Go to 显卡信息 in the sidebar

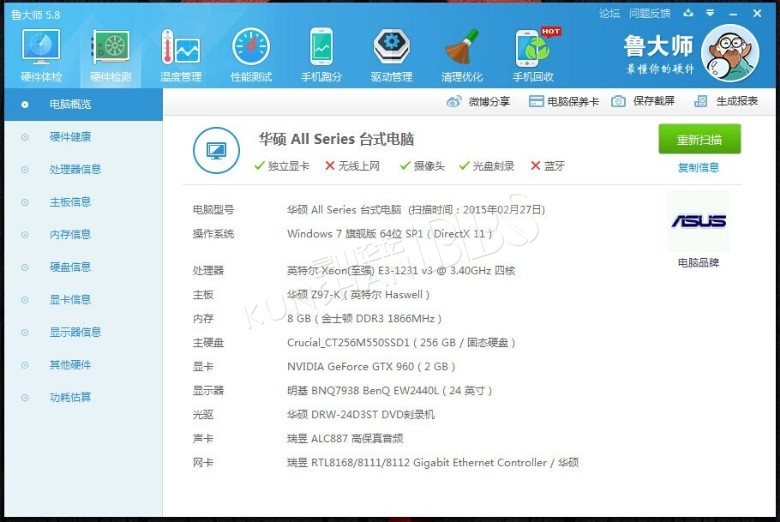click(x=70, y=299)
